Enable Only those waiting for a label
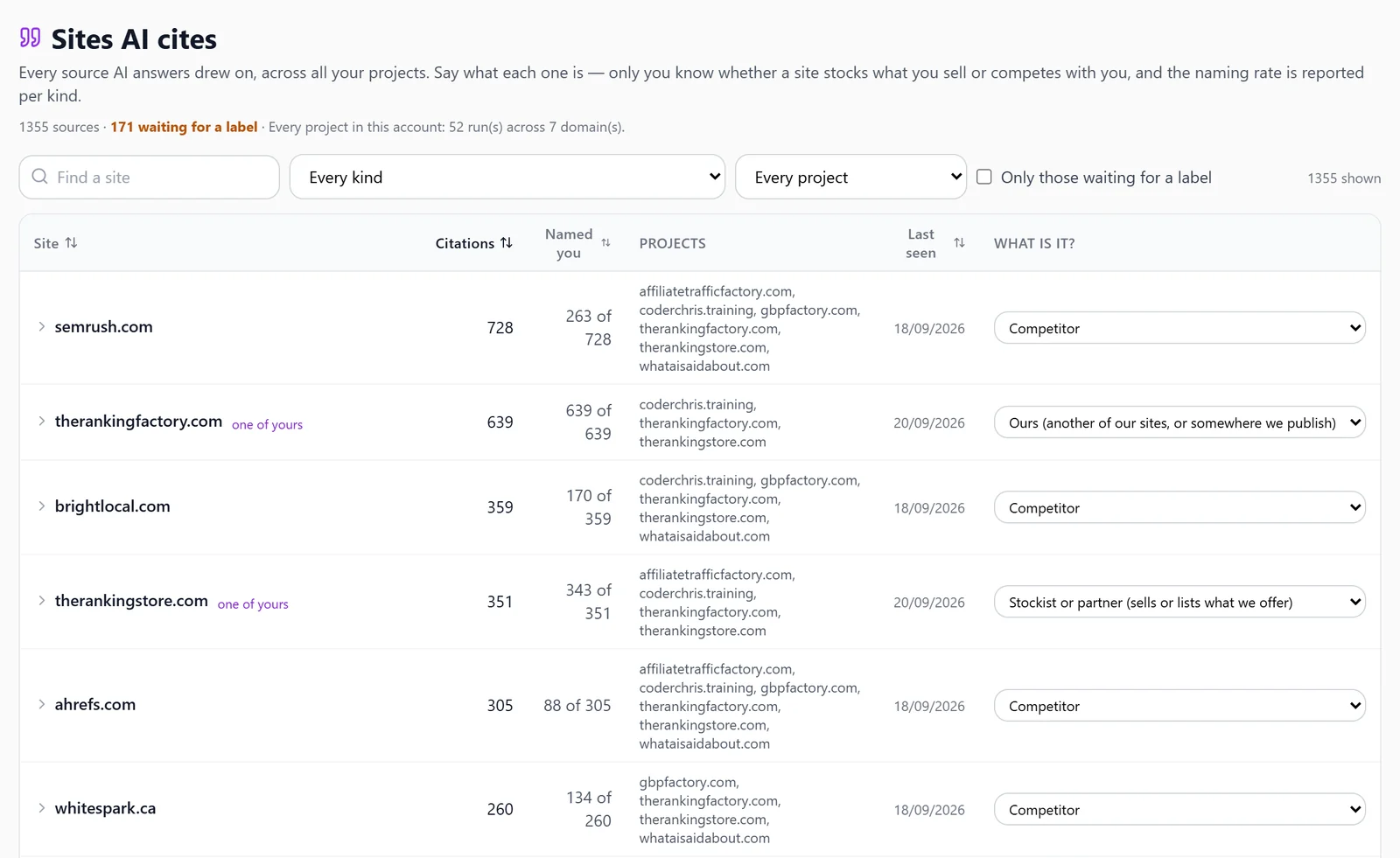 click(984, 177)
